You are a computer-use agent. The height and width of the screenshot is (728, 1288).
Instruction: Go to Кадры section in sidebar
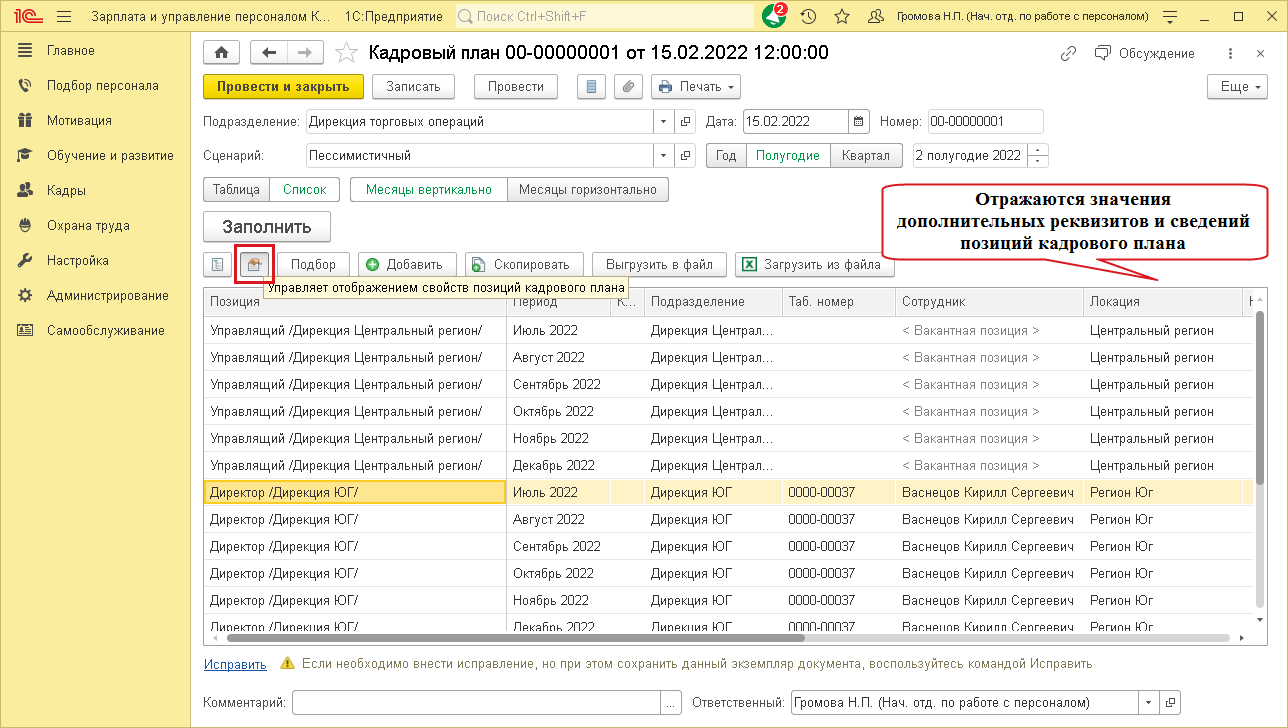pyautogui.click(x=66, y=190)
